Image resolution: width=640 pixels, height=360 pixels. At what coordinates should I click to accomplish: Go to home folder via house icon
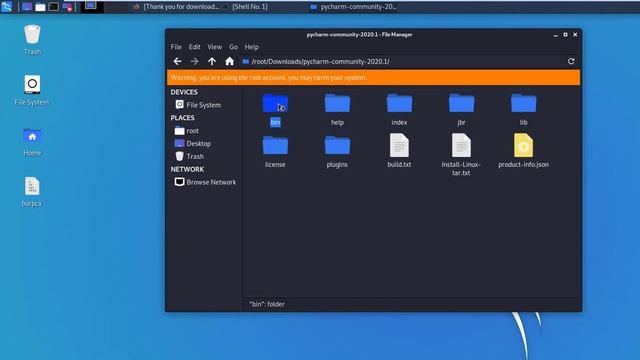[229, 62]
